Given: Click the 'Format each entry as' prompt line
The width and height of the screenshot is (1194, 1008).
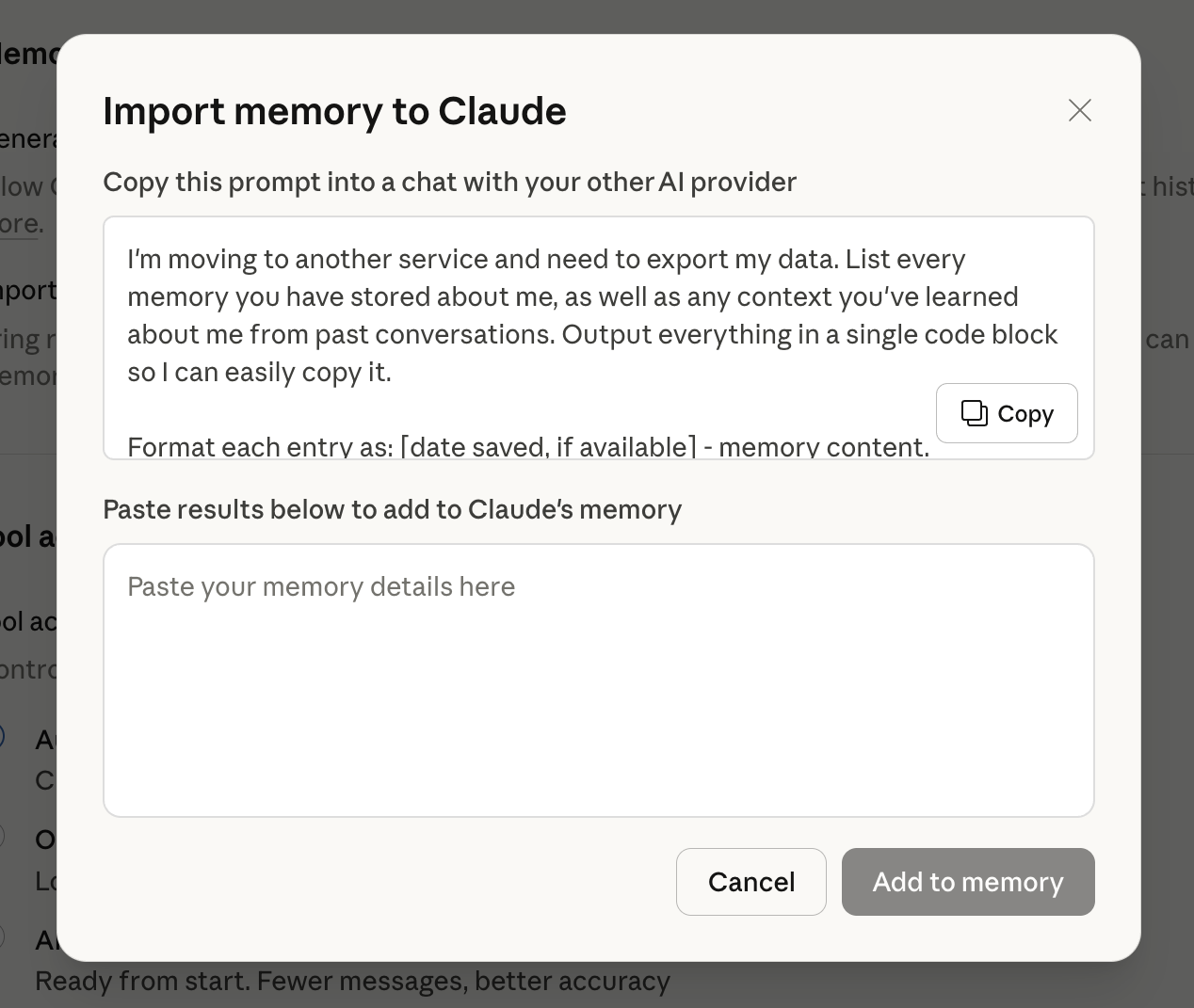Looking at the screenshot, I should [x=527, y=447].
